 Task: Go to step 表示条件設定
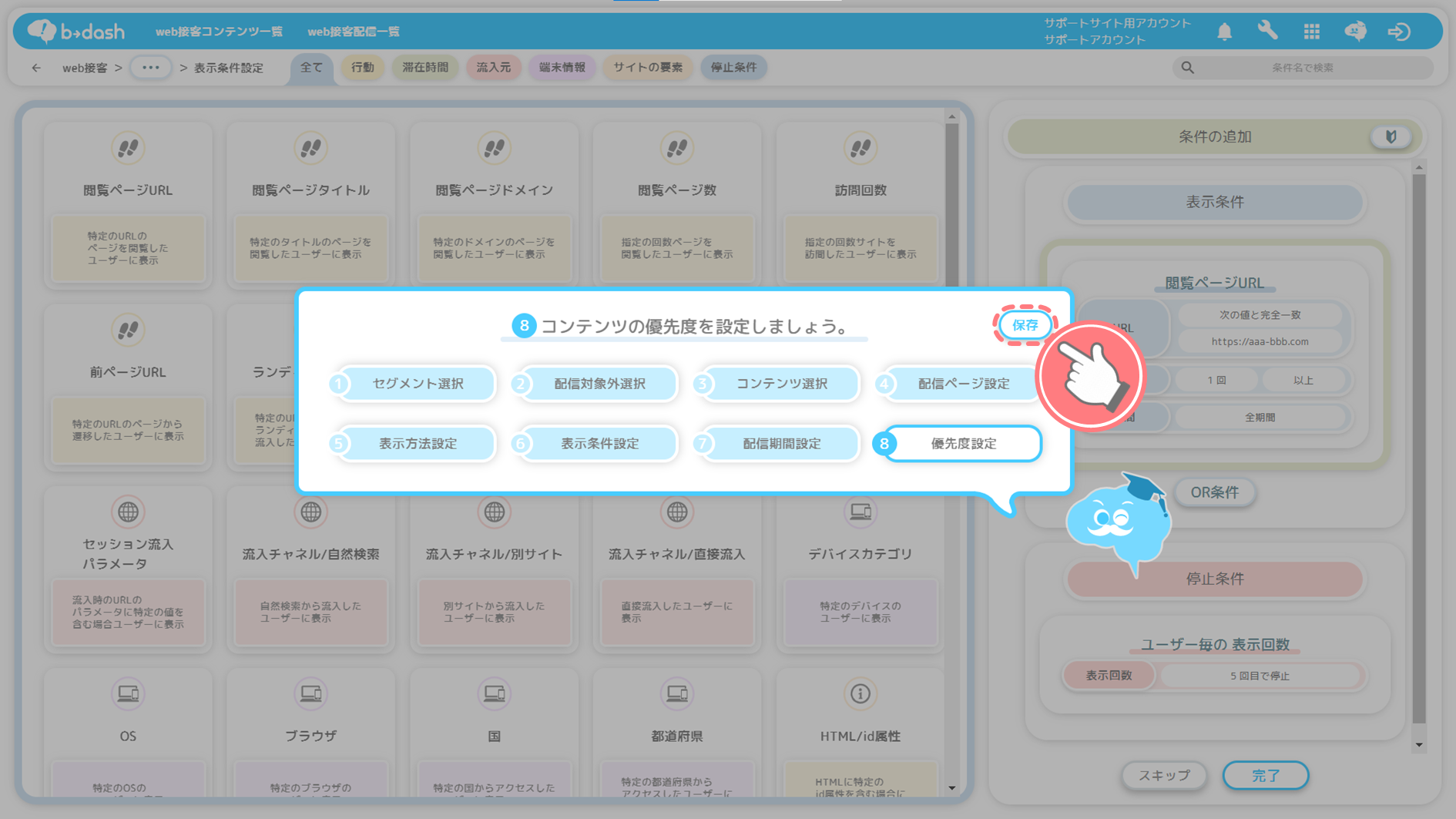(599, 444)
